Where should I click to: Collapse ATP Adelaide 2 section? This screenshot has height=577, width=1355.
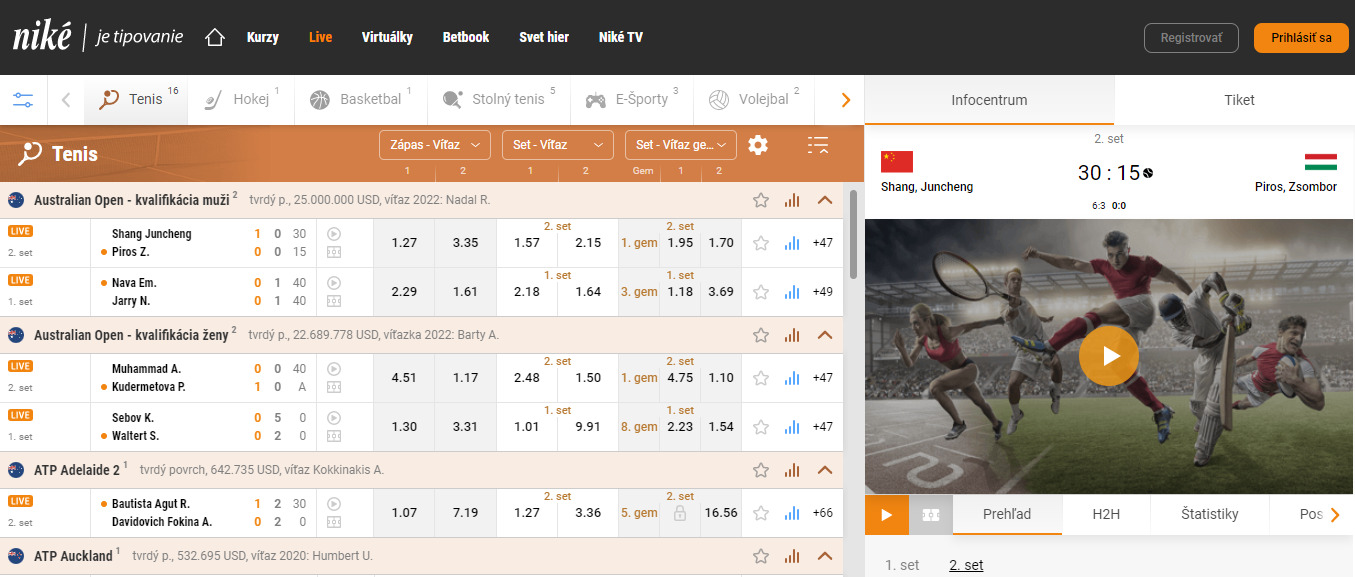[x=825, y=470]
